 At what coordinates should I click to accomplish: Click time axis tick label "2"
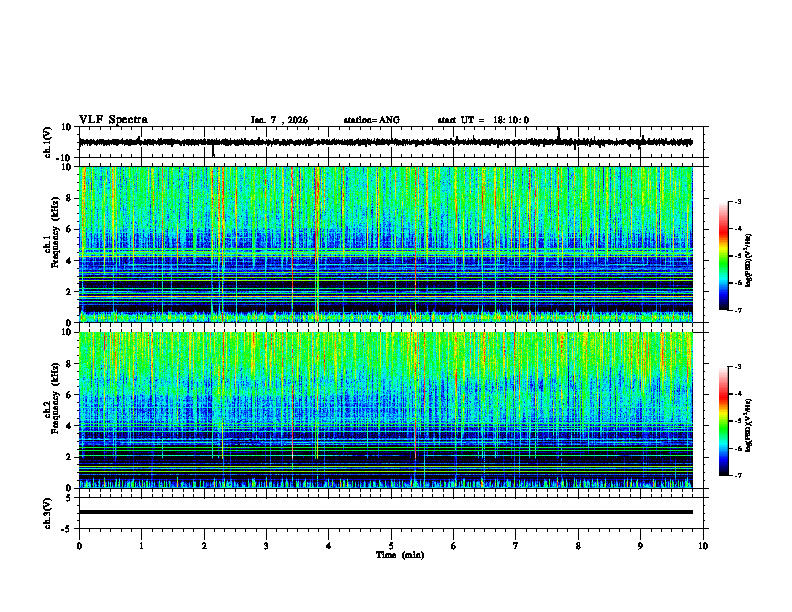(x=204, y=545)
